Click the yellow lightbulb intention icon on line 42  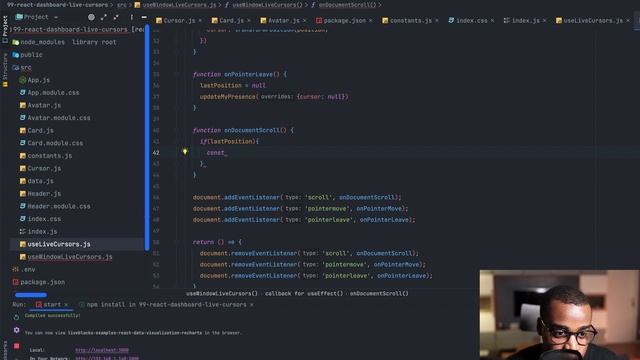click(x=185, y=152)
